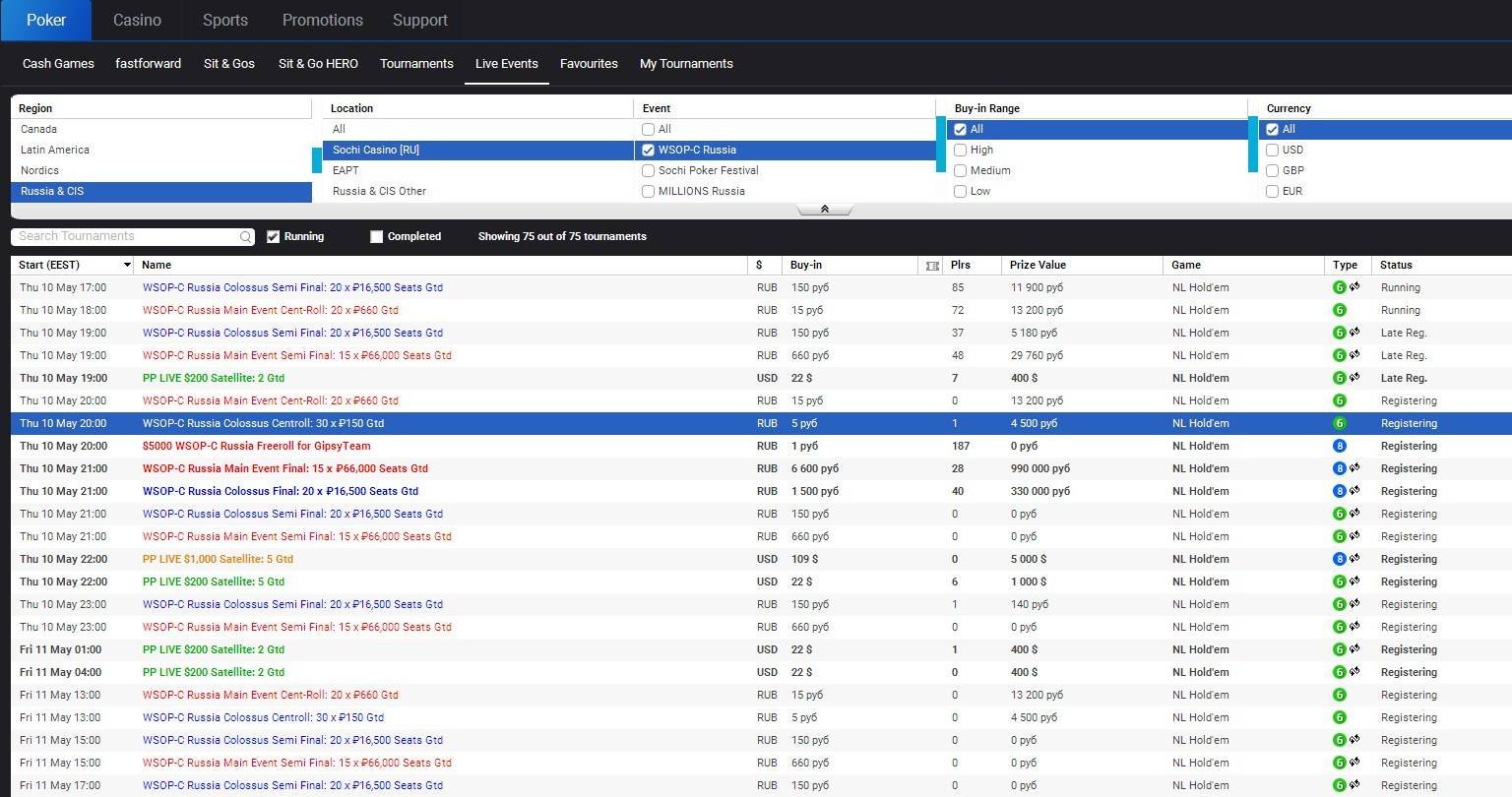The image size is (1512, 797).
Task: Enable the Completed tournaments checkbox
Action: coord(376,236)
